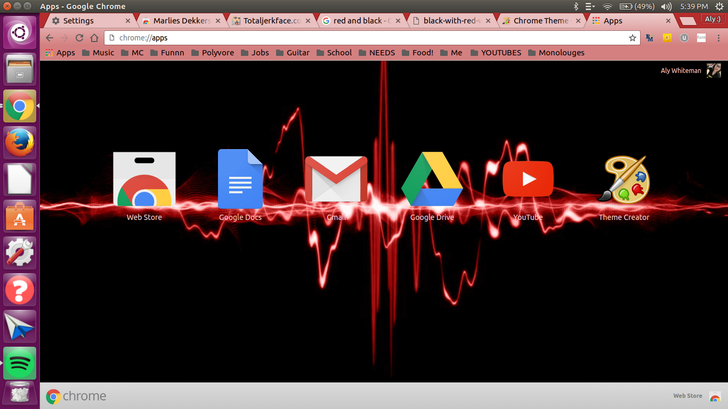Open Help icon in the launcher
This screenshot has height=409, width=728.
[20, 290]
